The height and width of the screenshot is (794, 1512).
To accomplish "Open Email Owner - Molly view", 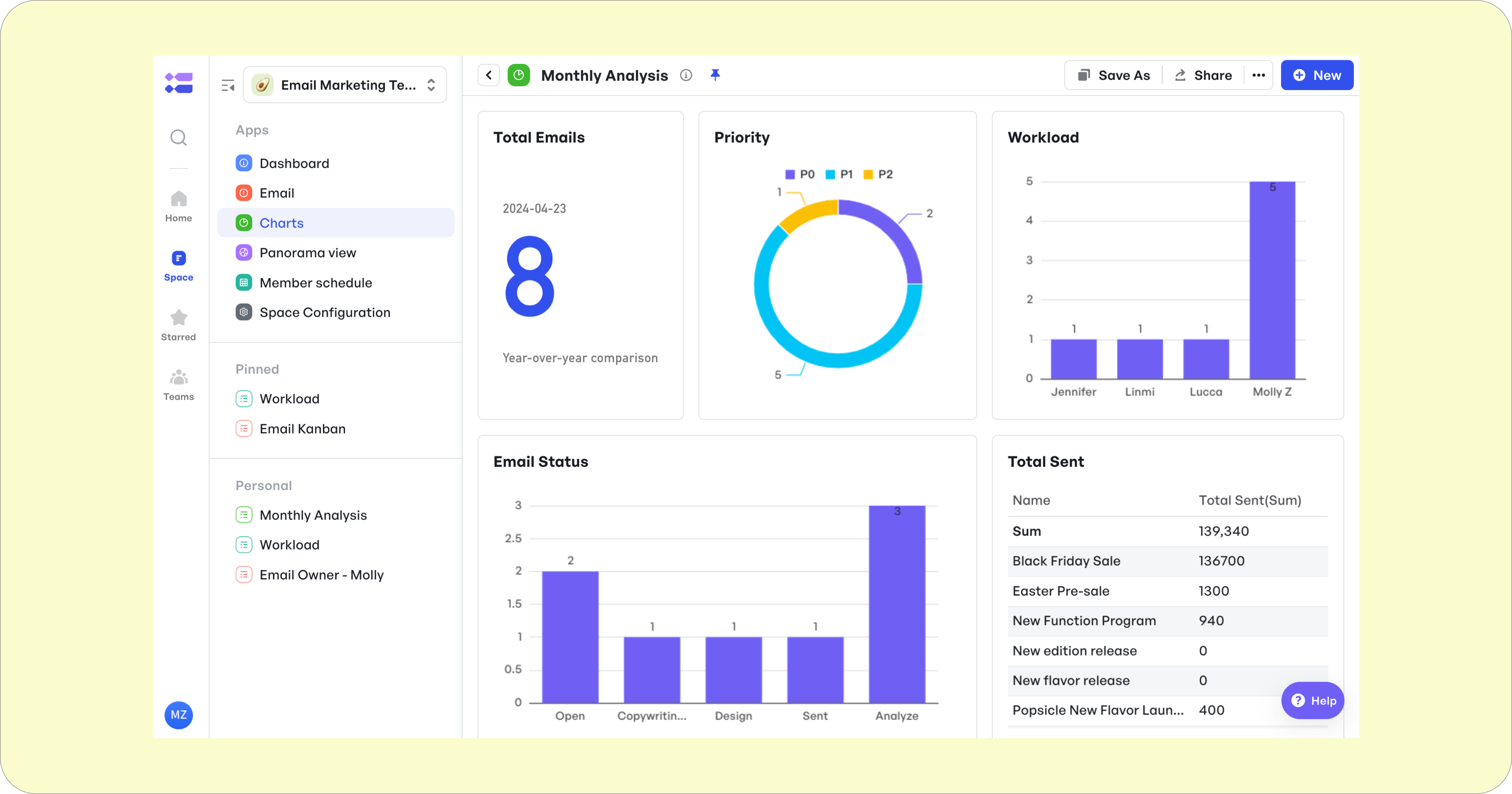I will (x=336, y=575).
